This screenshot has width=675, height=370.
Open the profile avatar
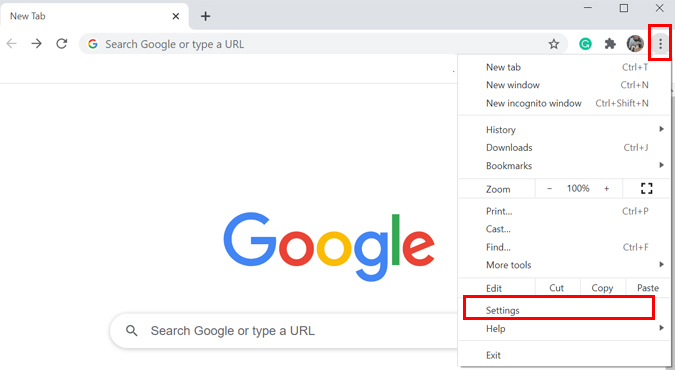click(x=635, y=44)
